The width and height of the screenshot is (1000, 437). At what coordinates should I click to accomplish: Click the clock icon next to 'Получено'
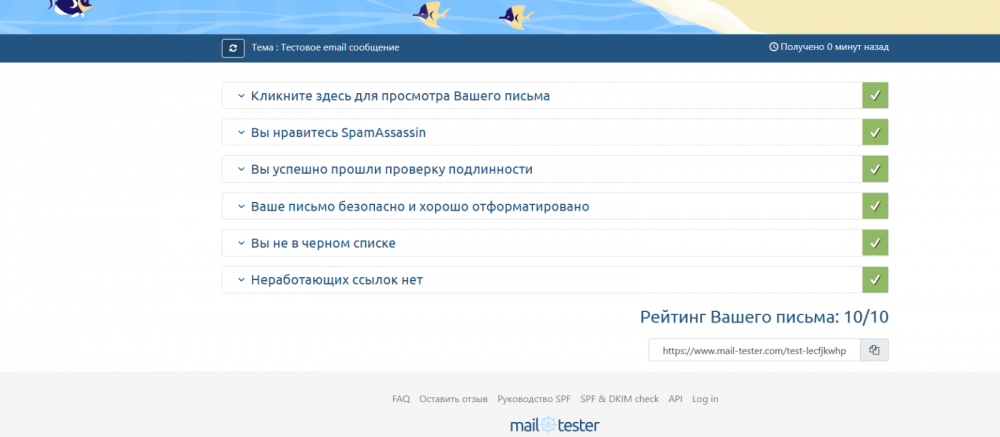(x=773, y=47)
